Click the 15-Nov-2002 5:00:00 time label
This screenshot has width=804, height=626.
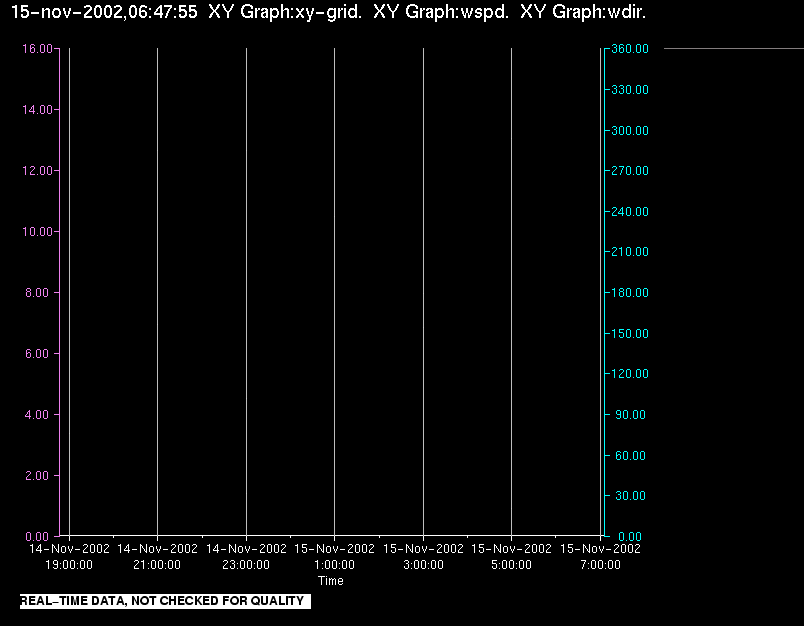(x=511, y=557)
